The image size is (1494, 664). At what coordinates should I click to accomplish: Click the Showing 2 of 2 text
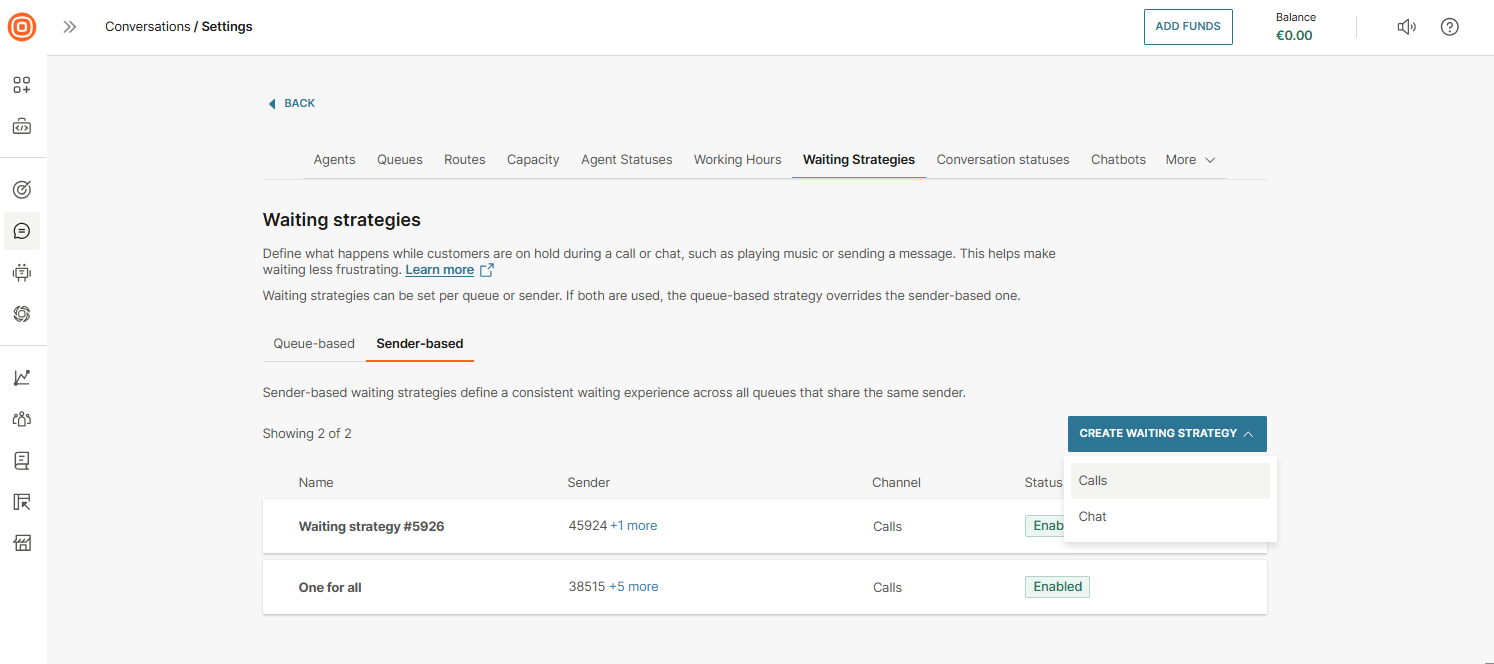[x=307, y=434]
